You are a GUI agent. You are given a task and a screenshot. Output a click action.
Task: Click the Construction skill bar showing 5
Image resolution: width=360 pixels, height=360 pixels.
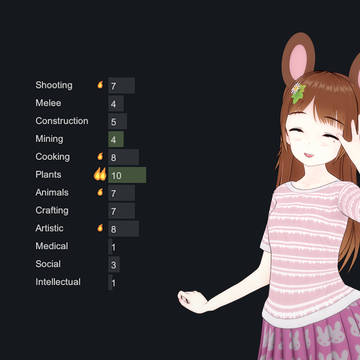[117, 121]
